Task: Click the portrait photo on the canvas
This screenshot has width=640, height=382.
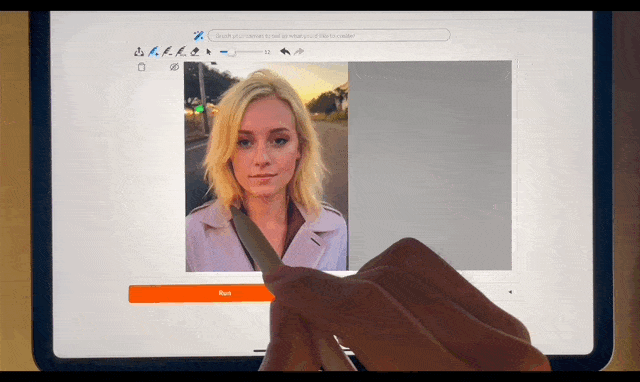Action: pyautogui.click(x=267, y=167)
